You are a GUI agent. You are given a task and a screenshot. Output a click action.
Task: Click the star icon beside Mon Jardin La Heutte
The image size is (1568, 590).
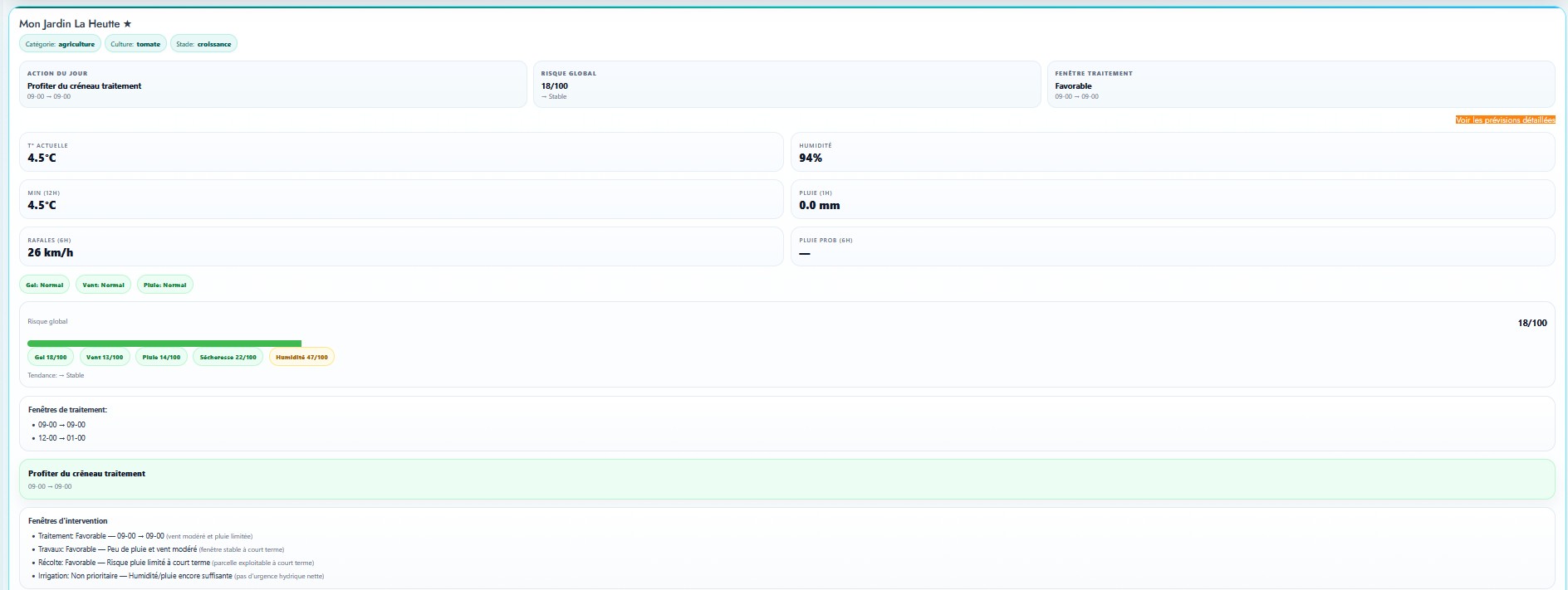127,24
